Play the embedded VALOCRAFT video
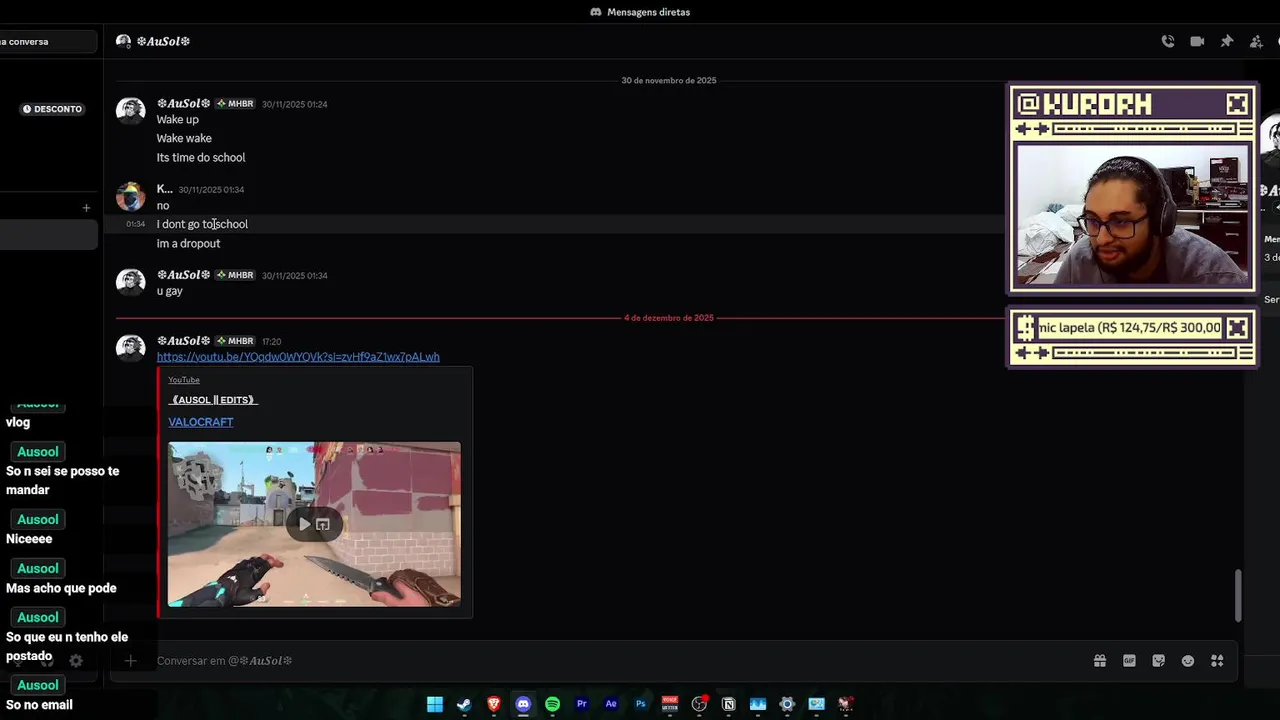Viewport: 1280px width, 720px height. 305,524
